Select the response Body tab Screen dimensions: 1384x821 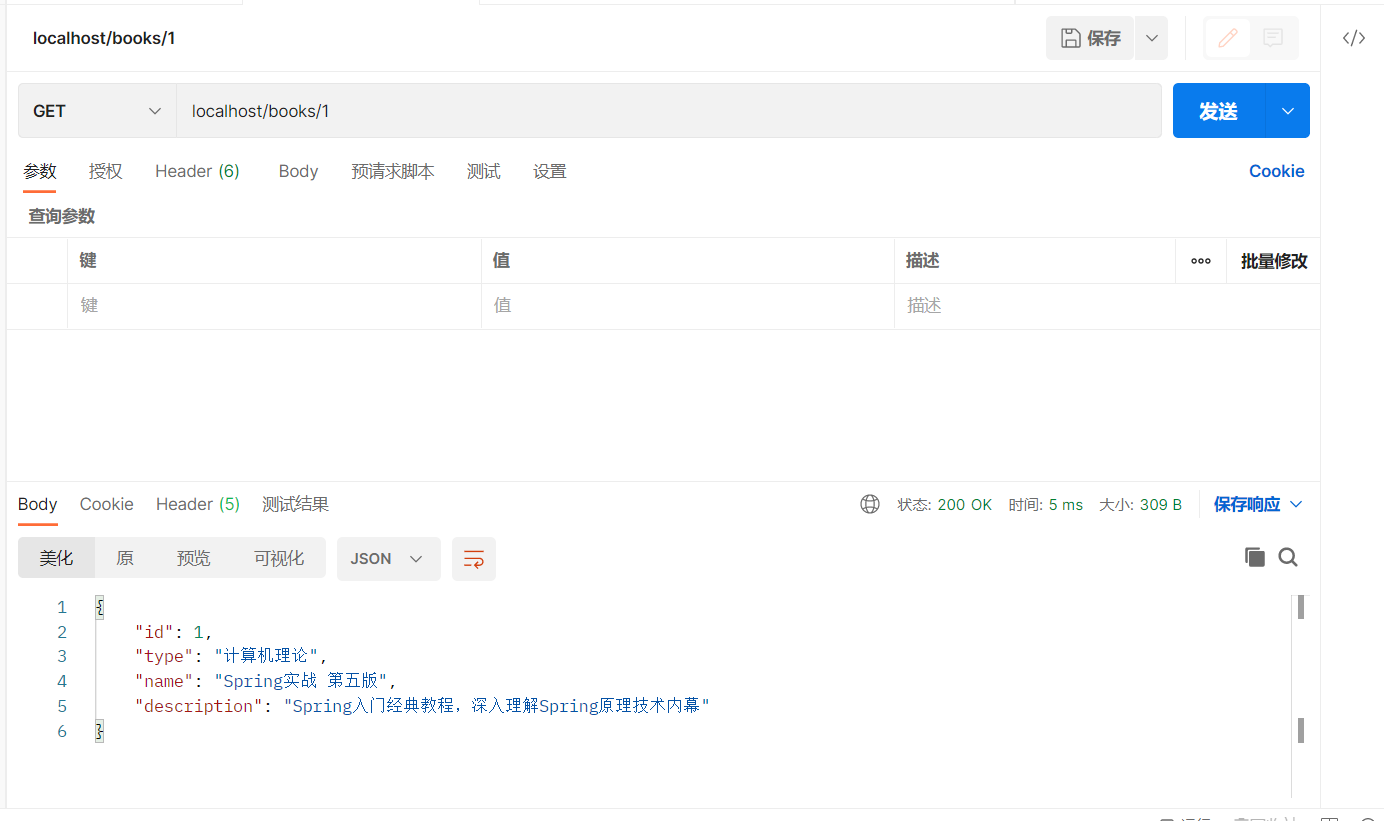(37, 504)
